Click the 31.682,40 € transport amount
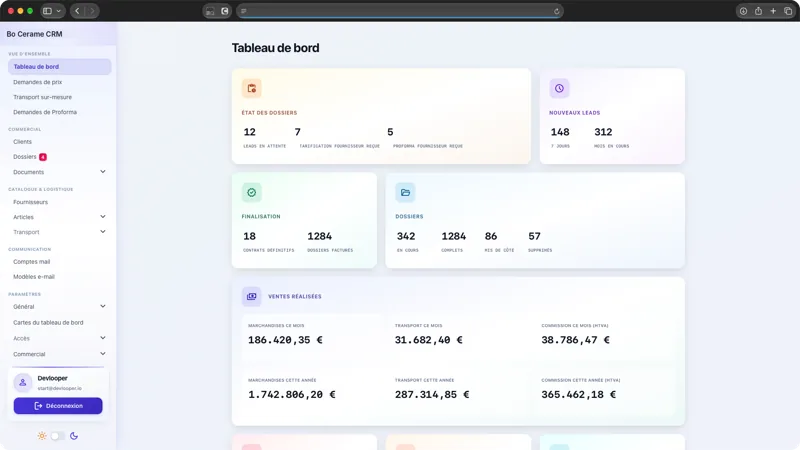The width and height of the screenshot is (800, 450). point(429,340)
